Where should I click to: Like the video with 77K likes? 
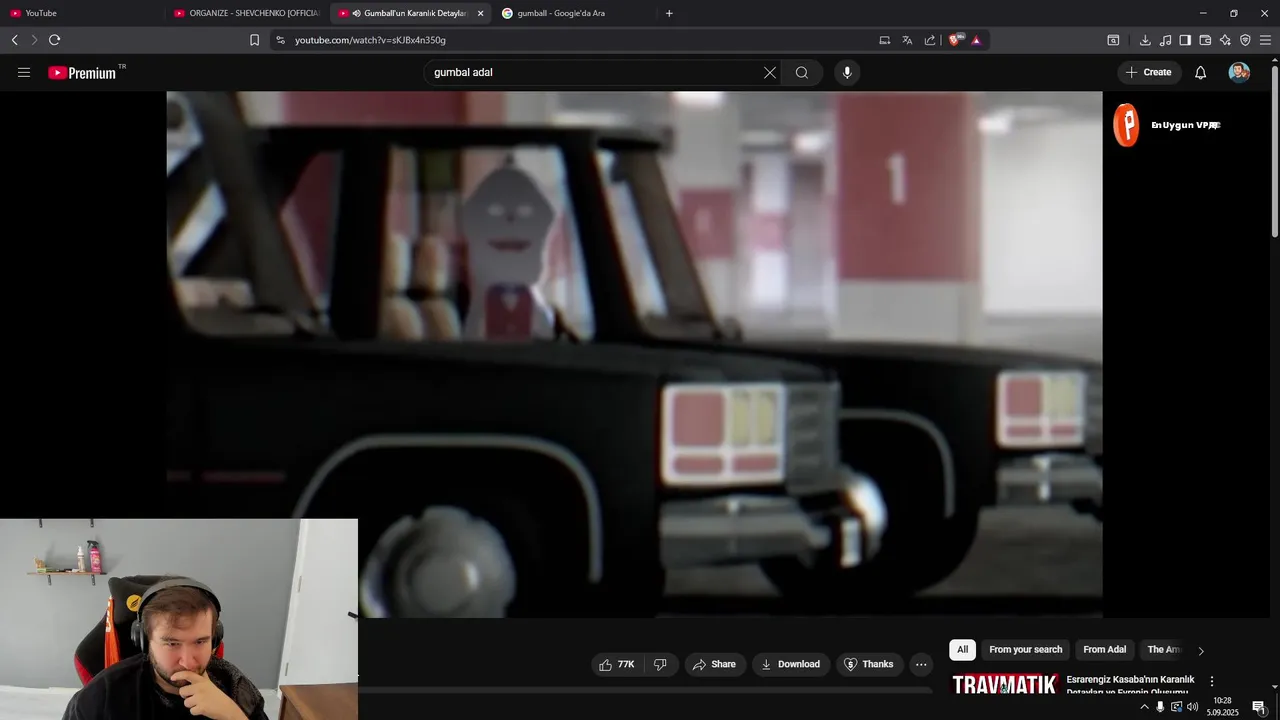tap(617, 664)
